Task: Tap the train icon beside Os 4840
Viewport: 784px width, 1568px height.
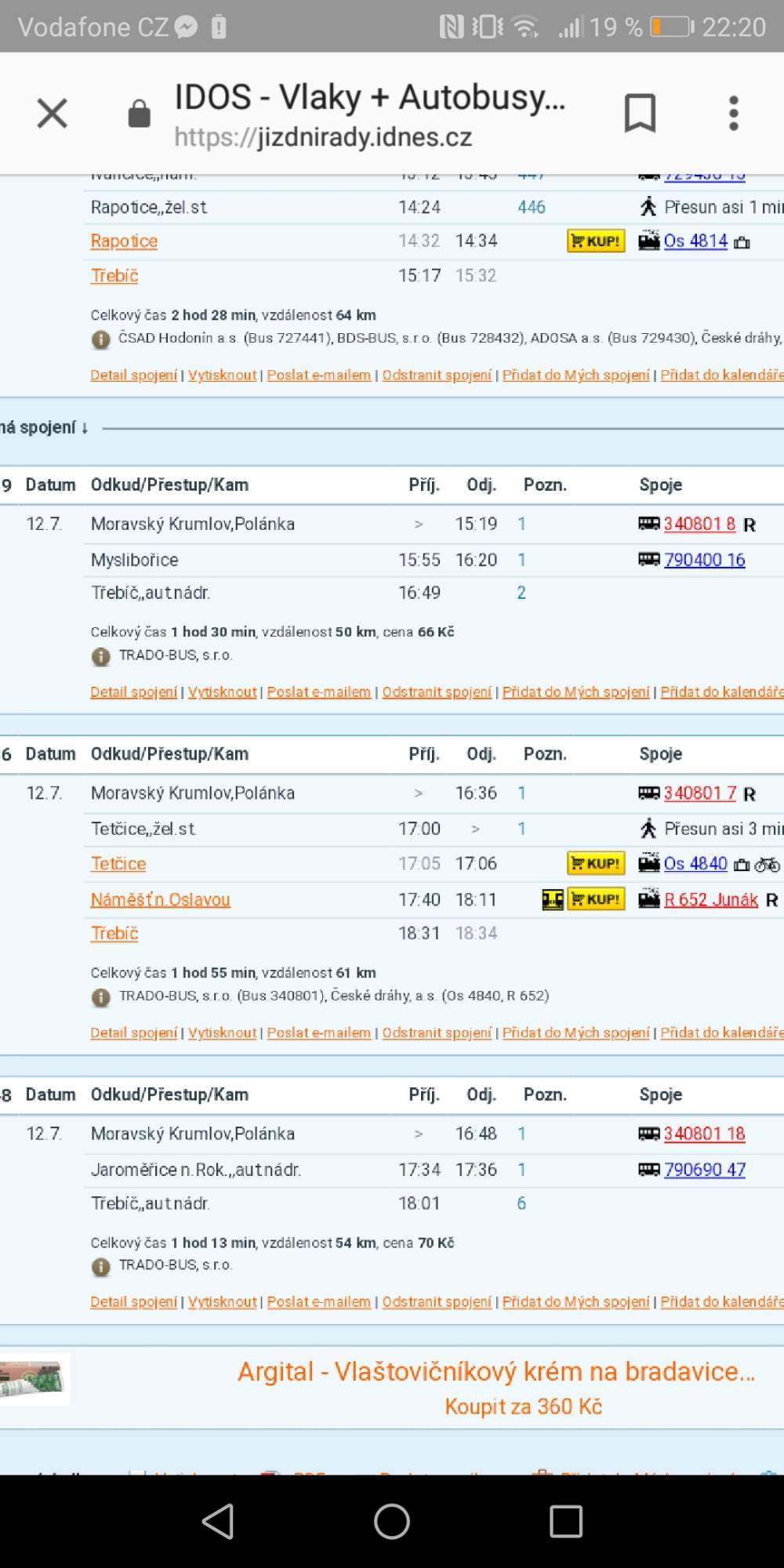Action: (x=649, y=863)
